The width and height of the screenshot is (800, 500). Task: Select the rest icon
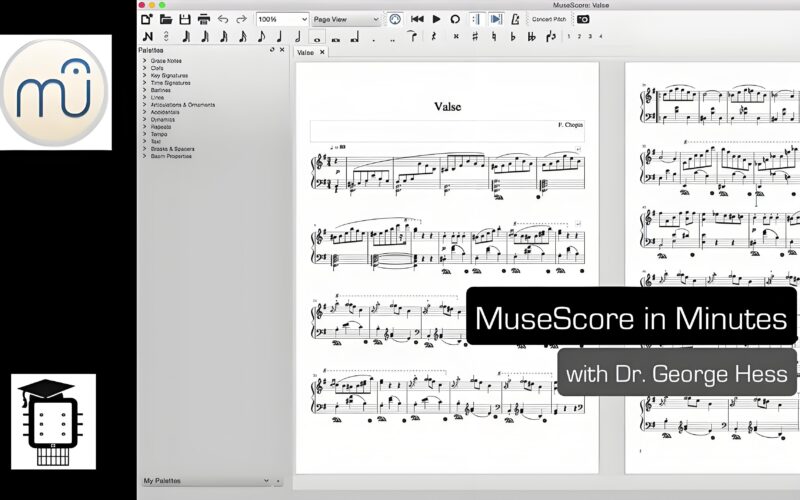(434, 36)
